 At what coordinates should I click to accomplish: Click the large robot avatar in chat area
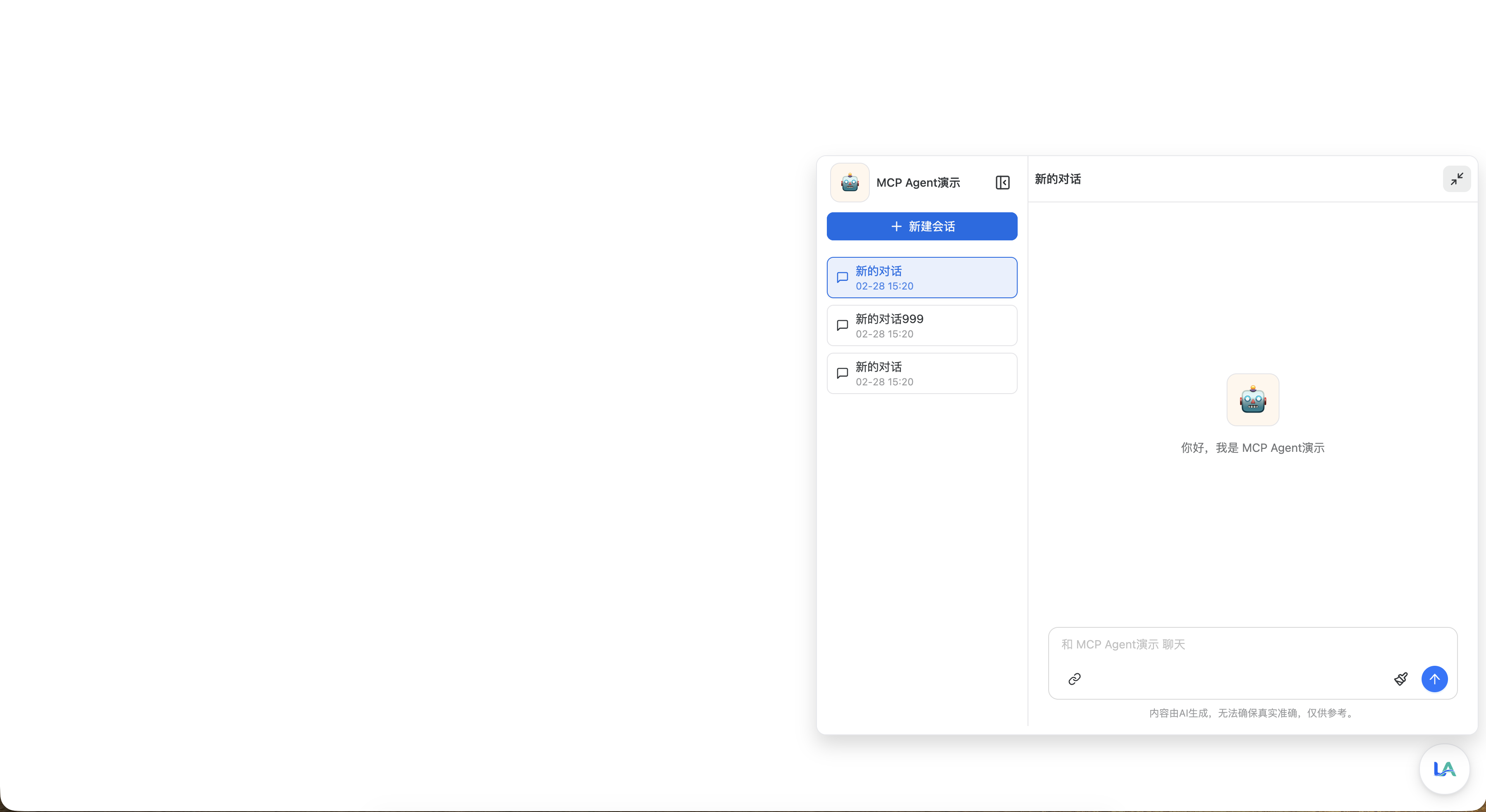(x=1252, y=400)
